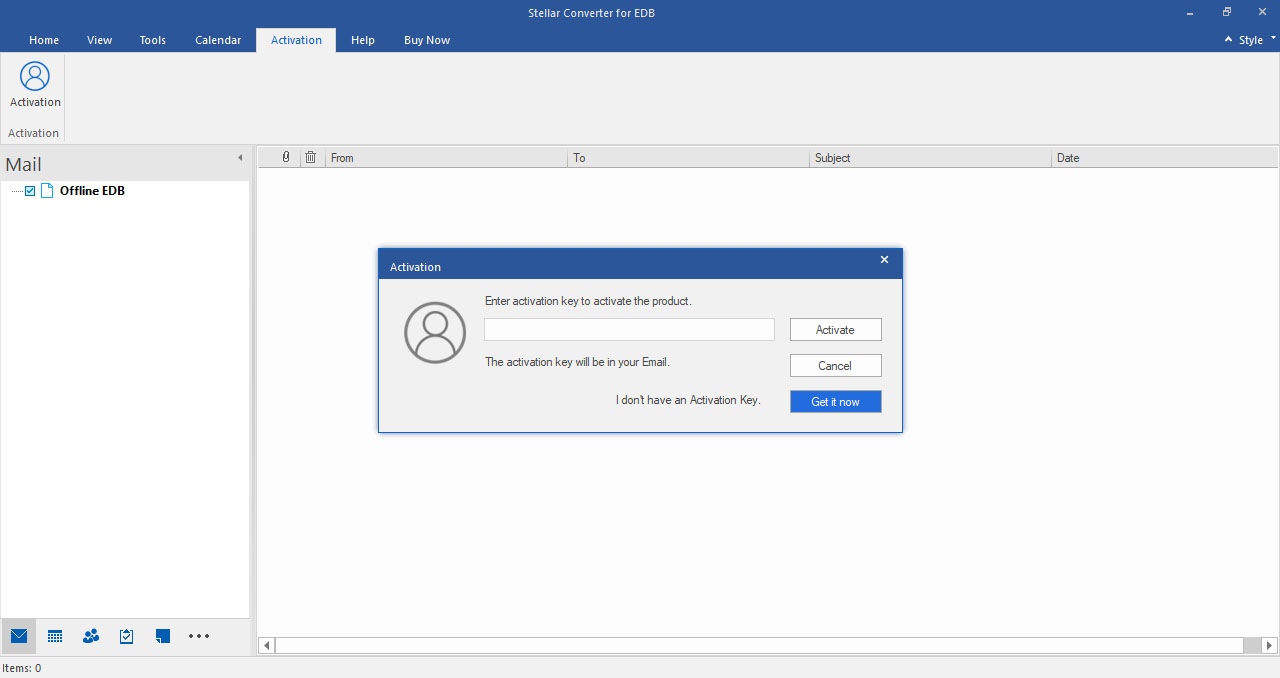Open the Calendar ribbon tab
Viewport: 1280px width, 678px height.
point(218,40)
